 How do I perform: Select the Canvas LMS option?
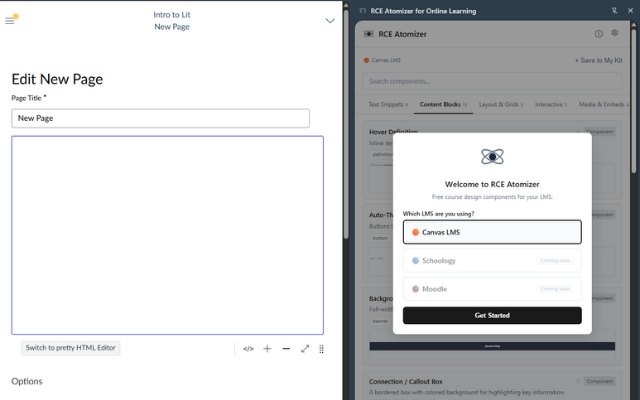pyautogui.click(x=491, y=232)
